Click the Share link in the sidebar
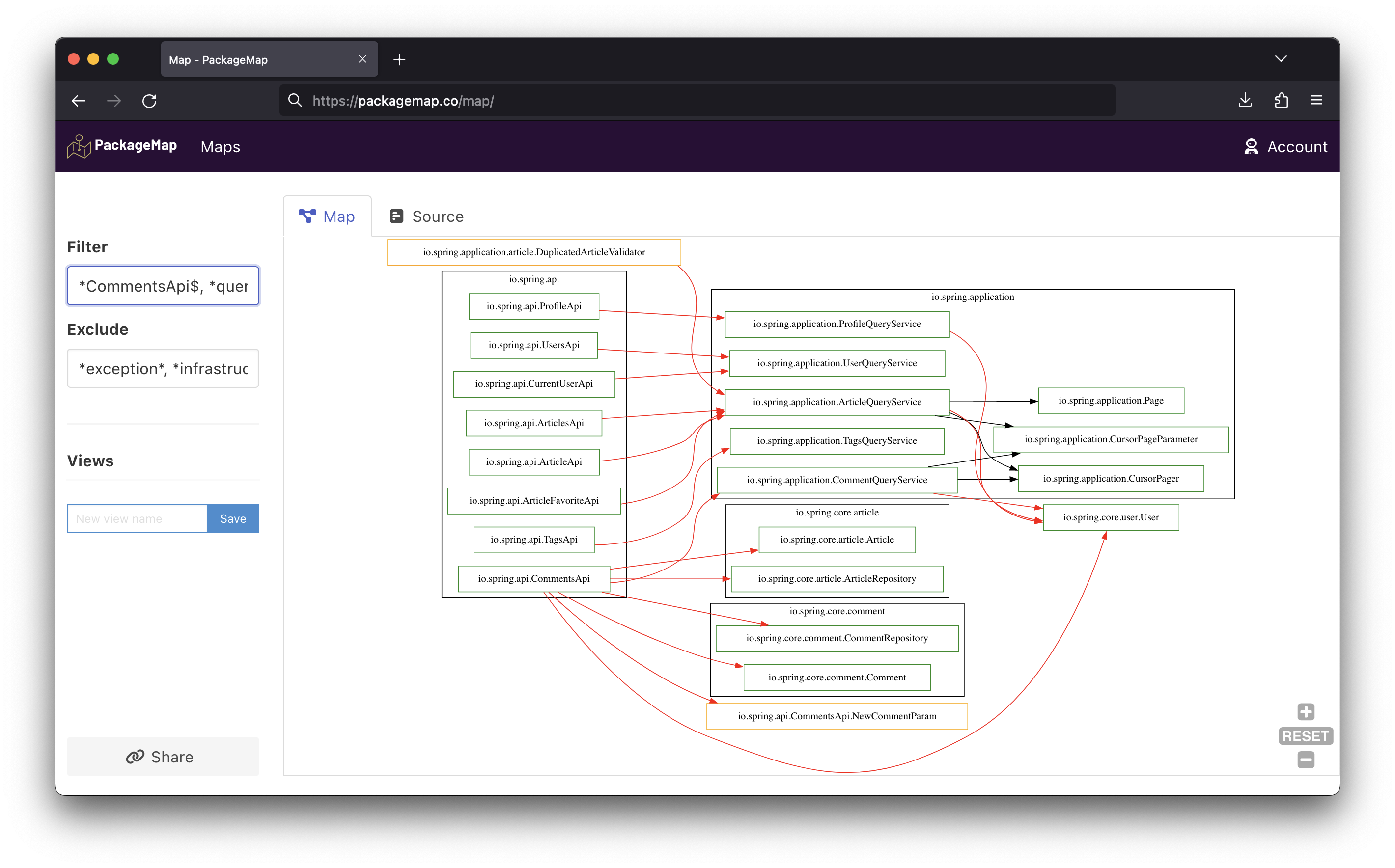The width and height of the screenshot is (1395, 868). [163, 756]
